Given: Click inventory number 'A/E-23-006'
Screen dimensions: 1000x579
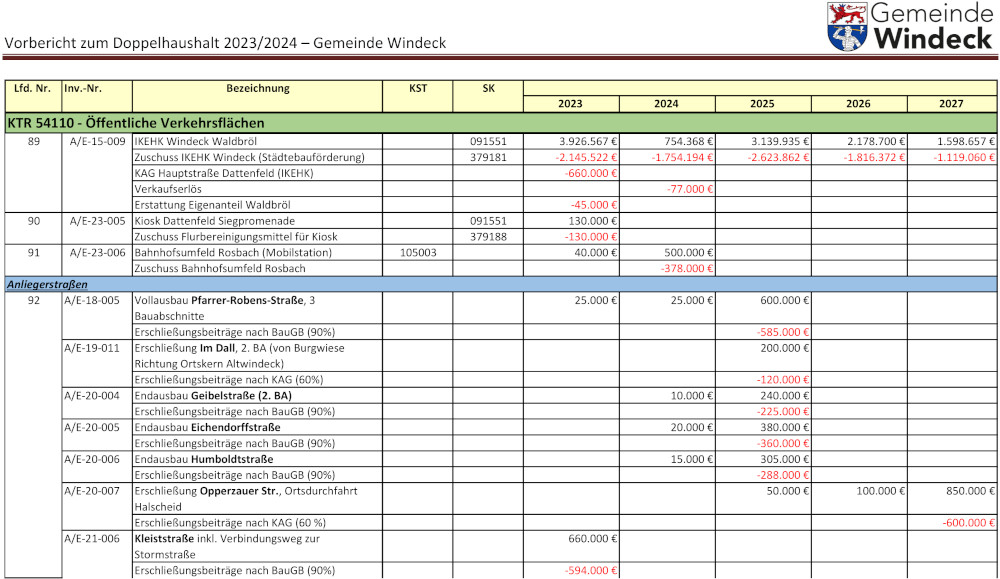Looking at the screenshot, I should [x=98, y=253].
